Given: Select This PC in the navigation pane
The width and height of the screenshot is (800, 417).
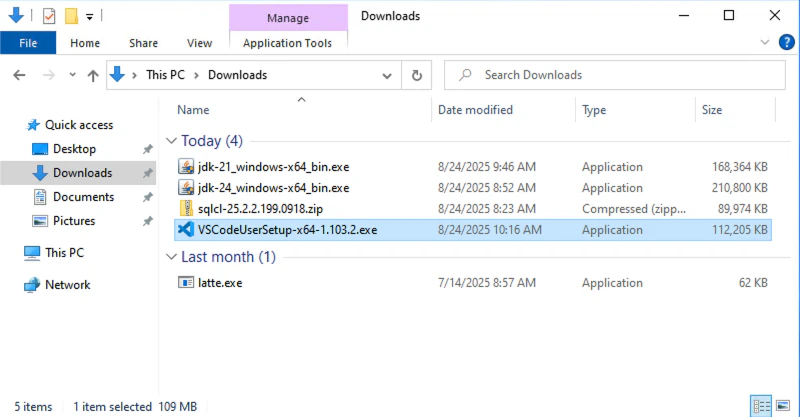Looking at the screenshot, I should pyautogui.click(x=64, y=253).
